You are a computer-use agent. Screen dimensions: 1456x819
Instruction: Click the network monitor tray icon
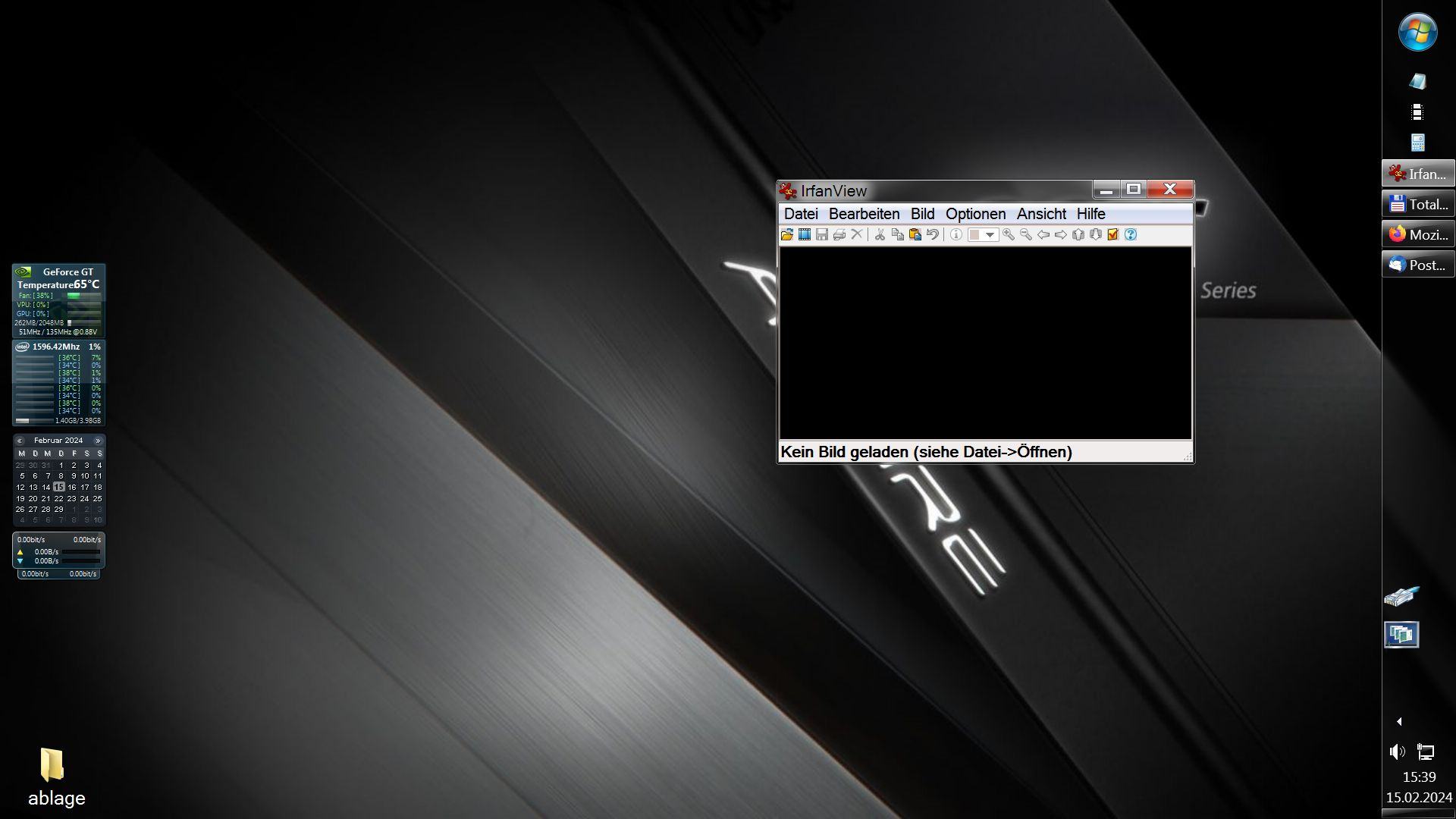pos(1426,752)
